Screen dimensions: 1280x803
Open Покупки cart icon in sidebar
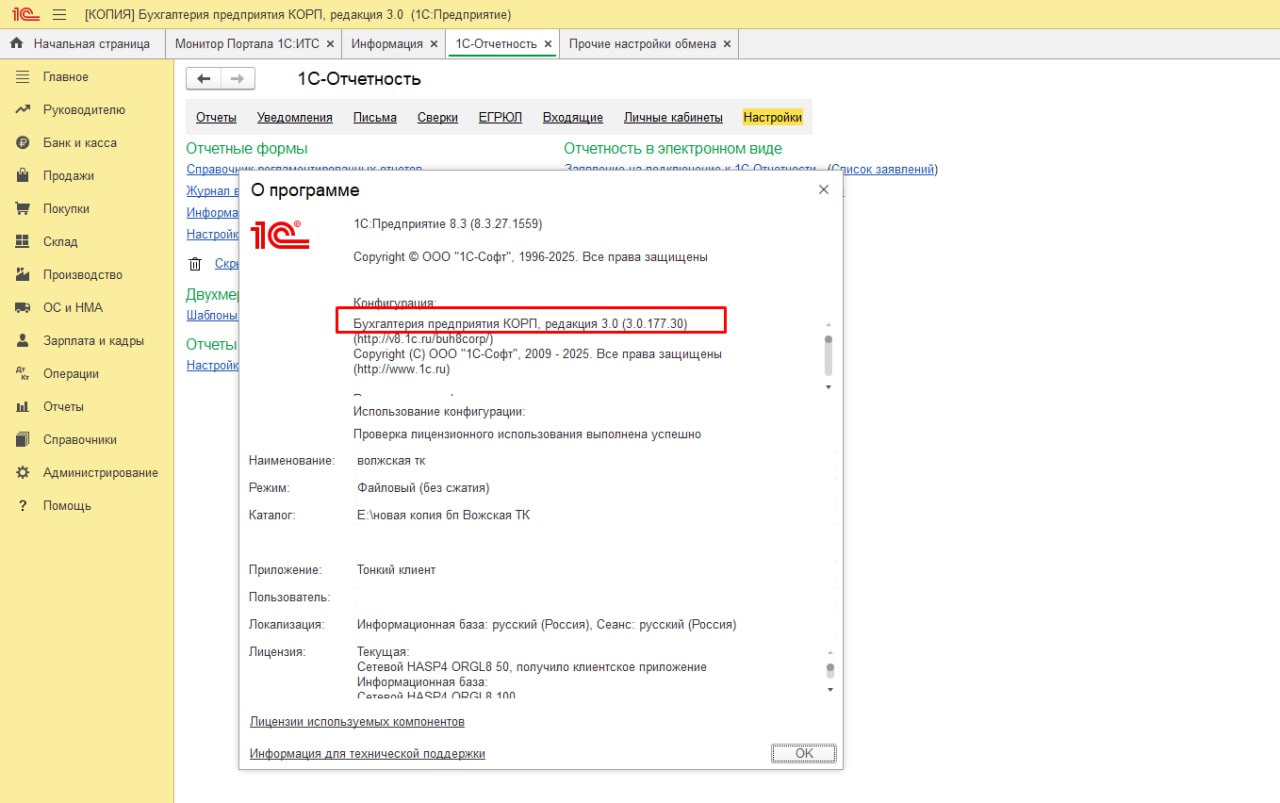(x=22, y=209)
